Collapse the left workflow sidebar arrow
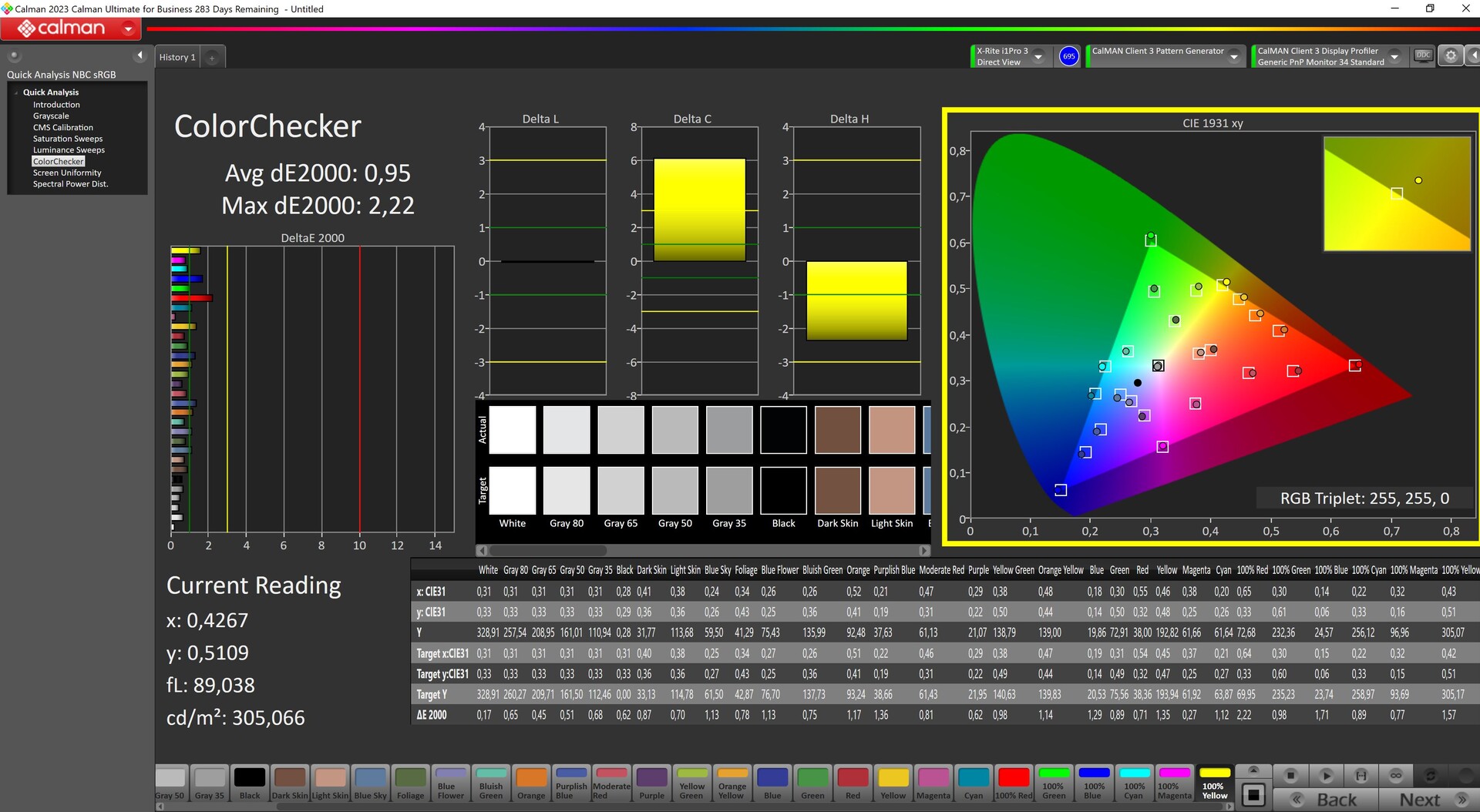Screen dimensions: 1480x812 140,55
